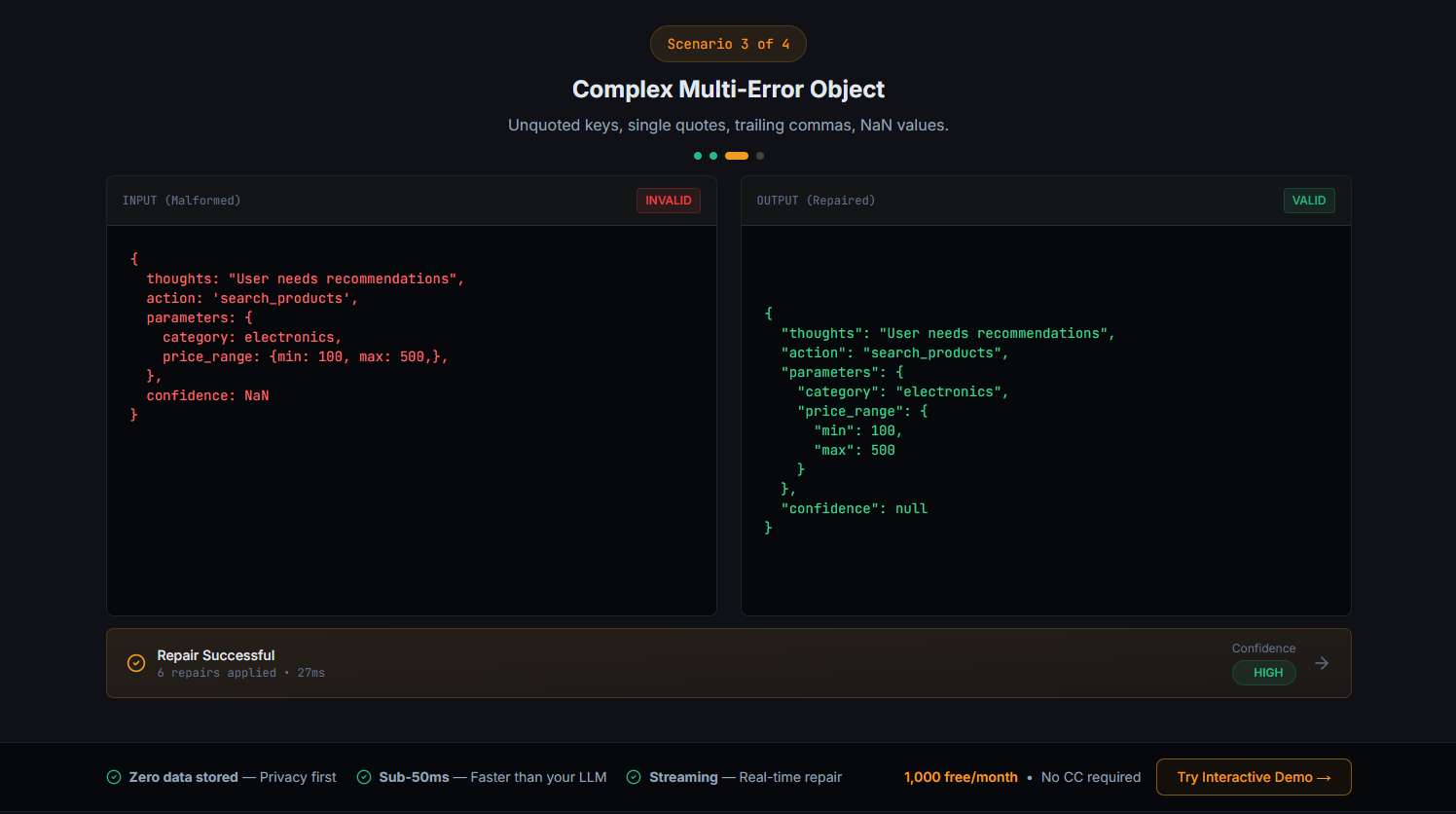This screenshot has width=1456, height=814.
Task: Click the Complex Multi-Error Object heading
Action: (728, 90)
